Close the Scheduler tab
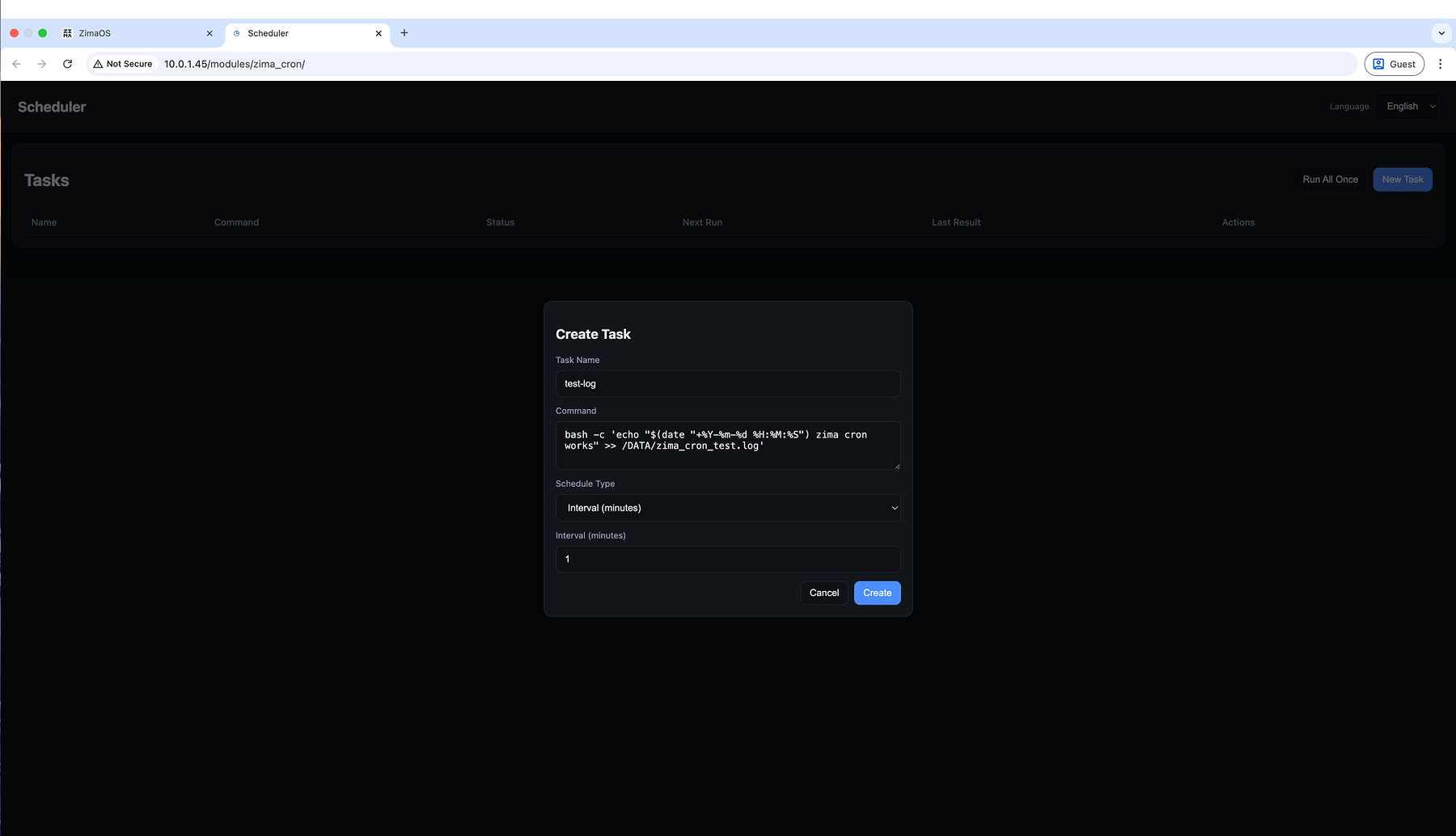The height and width of the screenshot is (836, 1456). pos(379,34)
